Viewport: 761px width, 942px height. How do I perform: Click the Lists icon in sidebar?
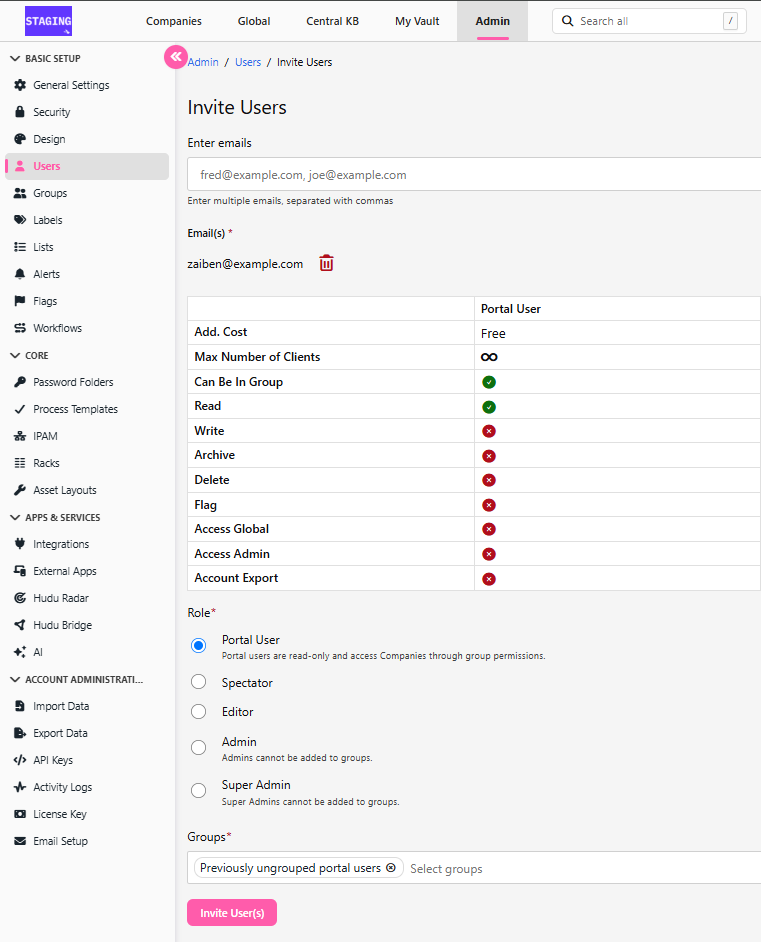[20, 248]
